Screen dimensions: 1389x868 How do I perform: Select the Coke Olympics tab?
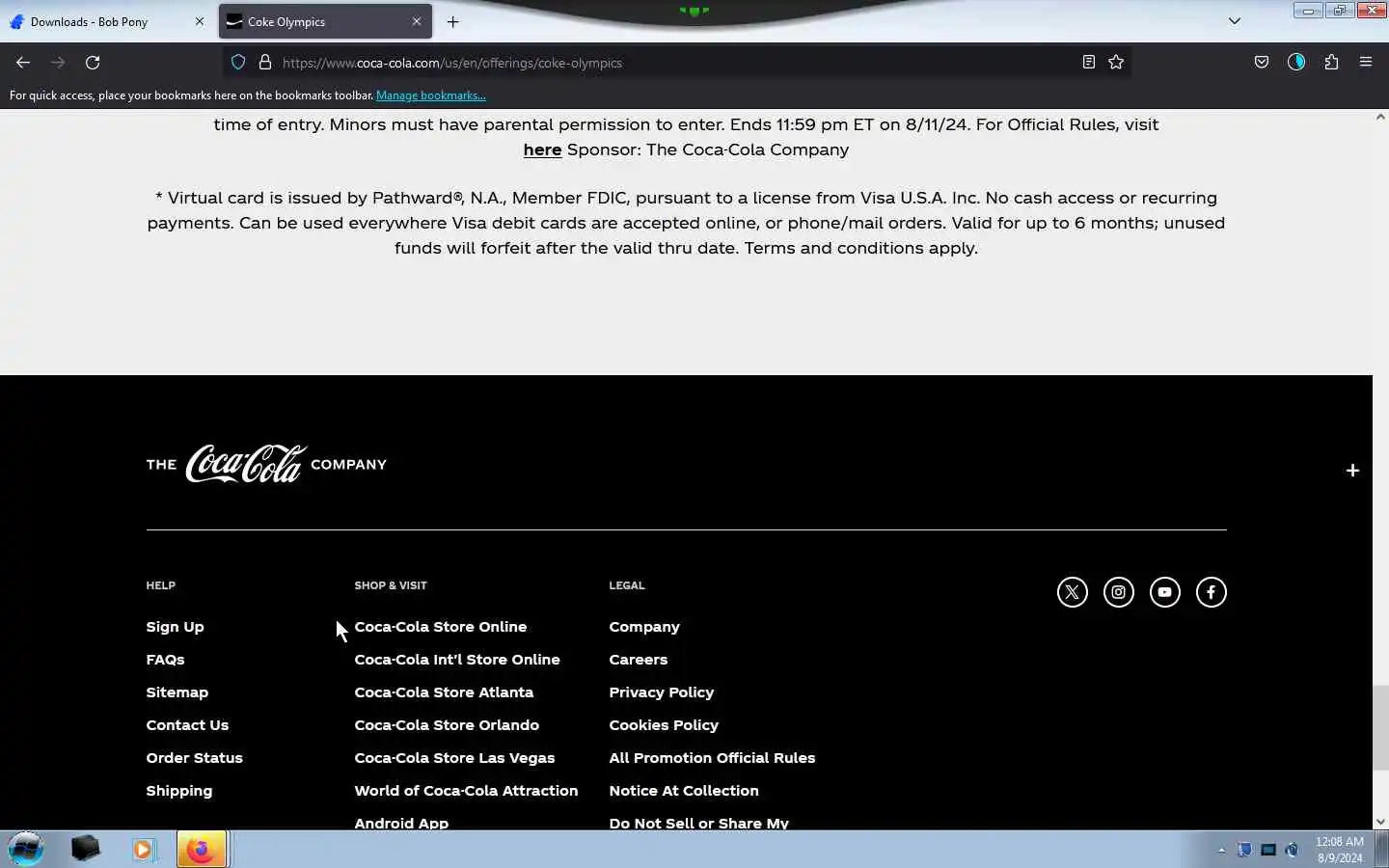tap(325, 21)
